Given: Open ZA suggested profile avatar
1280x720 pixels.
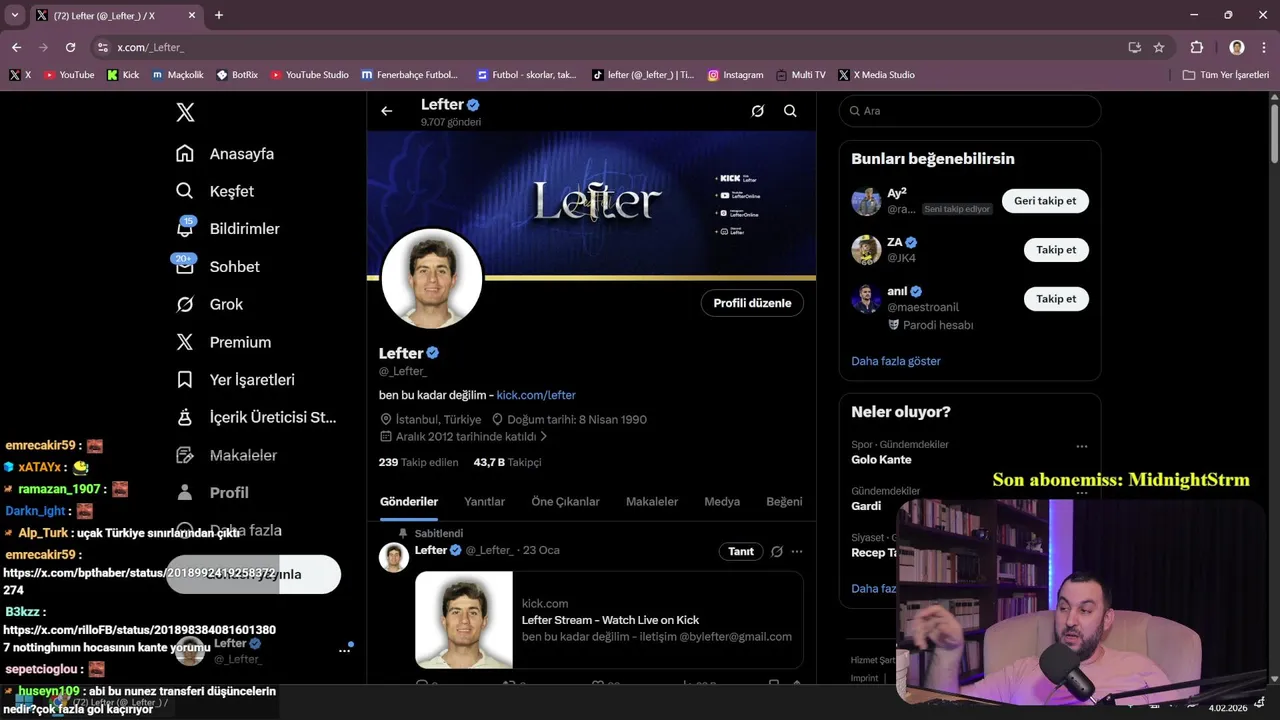Looking at the screenshot, I should point(866,250).
